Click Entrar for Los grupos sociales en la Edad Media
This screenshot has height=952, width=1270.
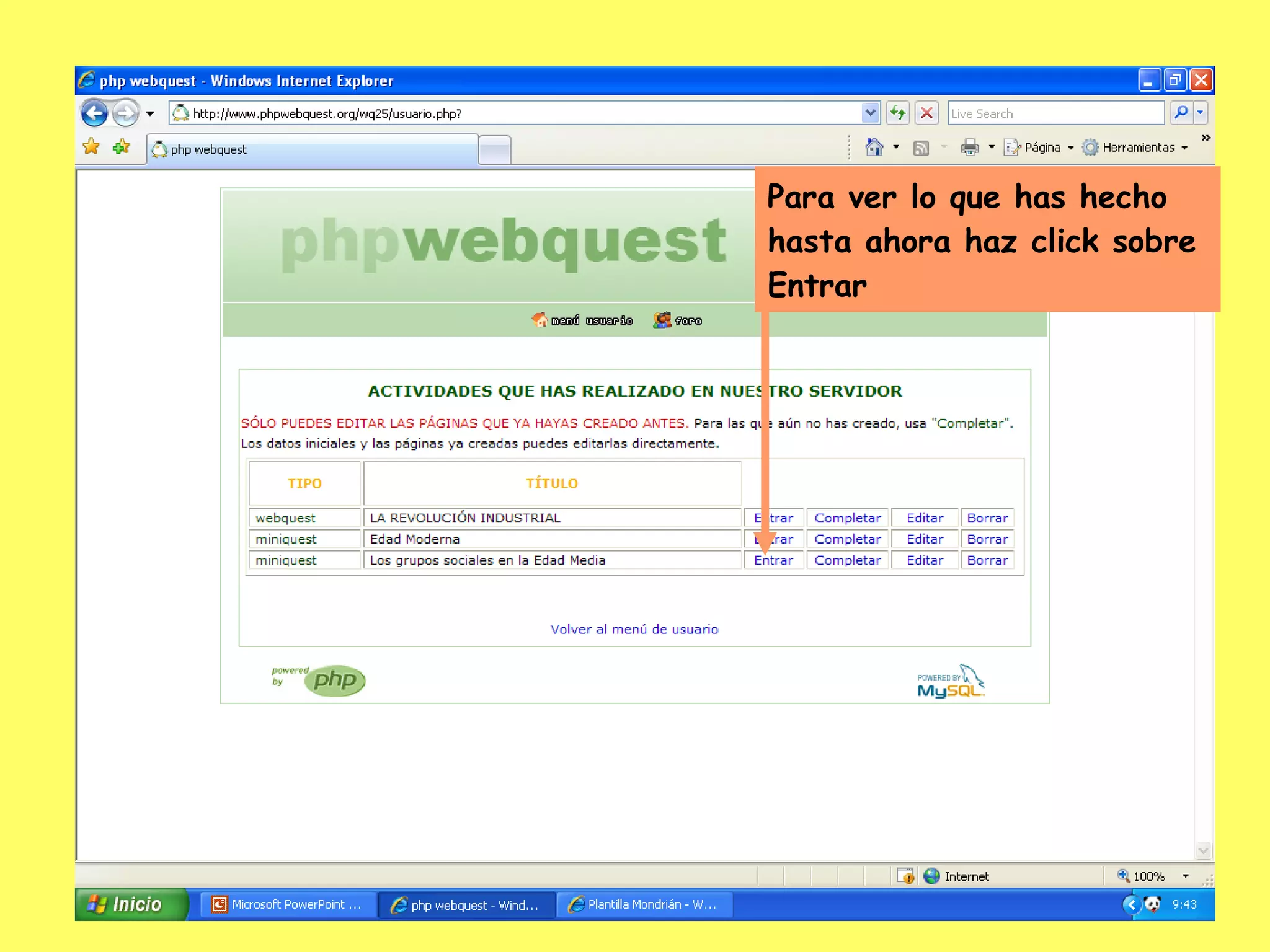tap(773, 560)
